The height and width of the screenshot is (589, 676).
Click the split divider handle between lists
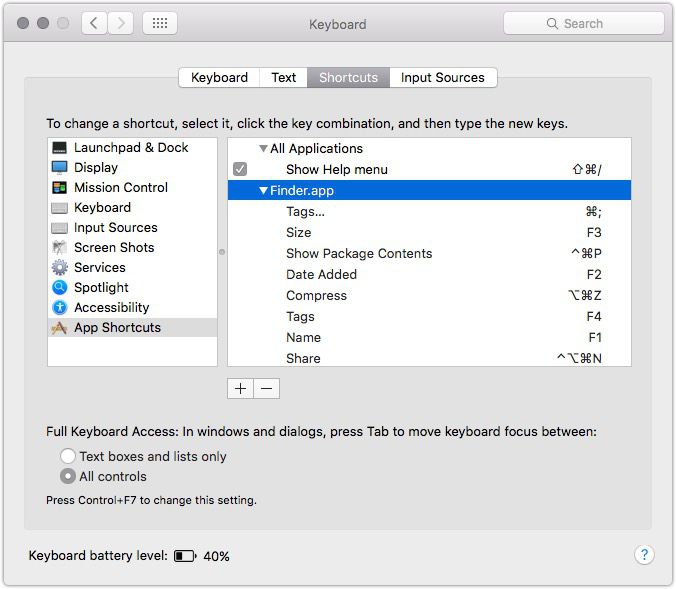(222, 252)
